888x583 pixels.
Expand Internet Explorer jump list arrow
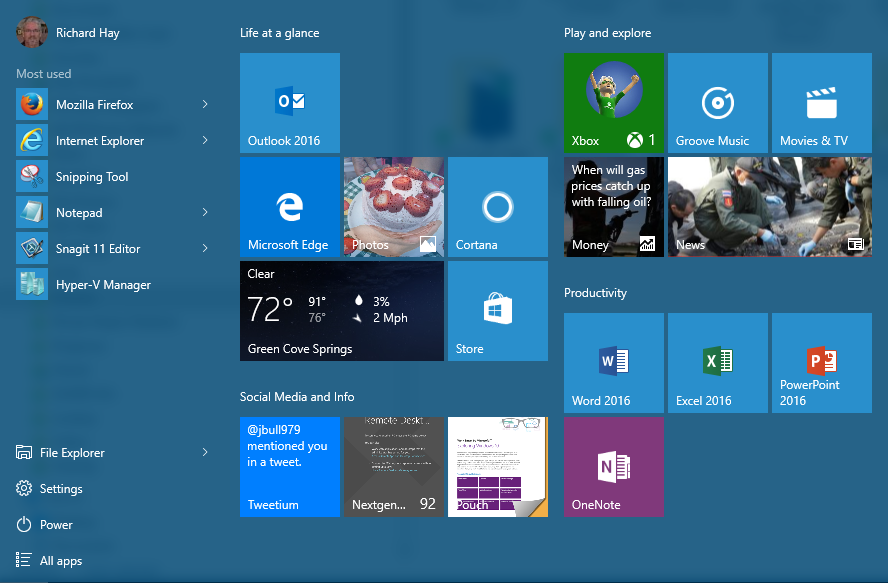(x=205, y=141)
